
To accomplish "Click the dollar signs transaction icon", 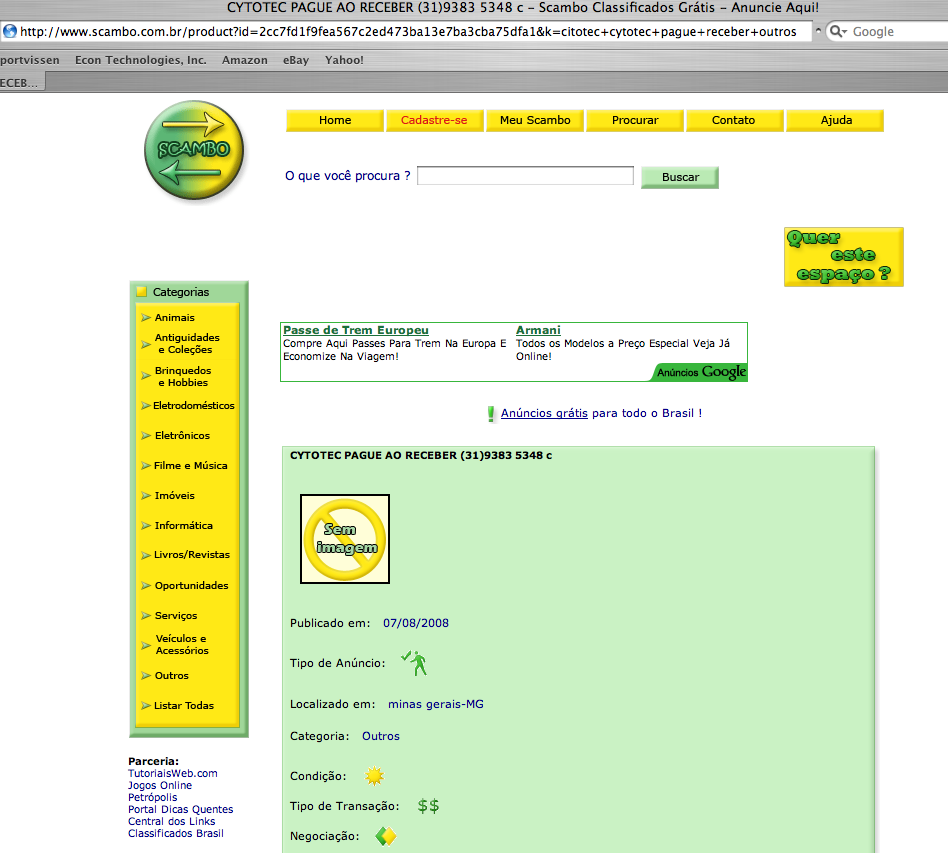I will tap(428, 806).
